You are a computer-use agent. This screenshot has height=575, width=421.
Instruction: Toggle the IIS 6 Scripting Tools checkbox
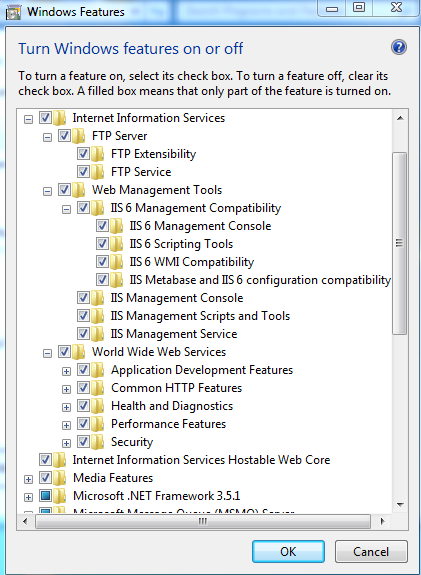pos(102,244)
